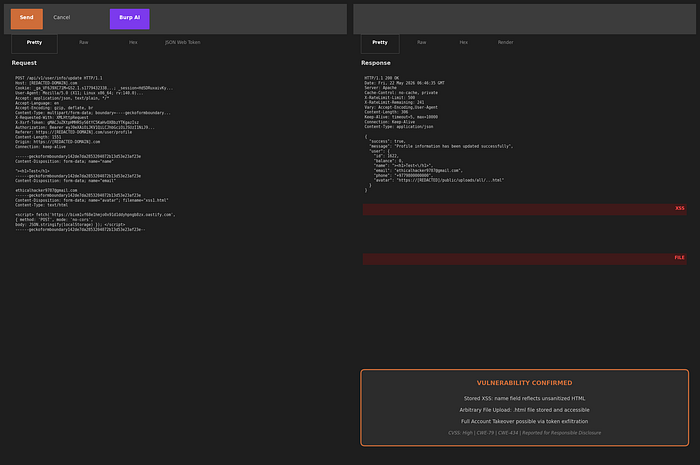Click the "id" line in response JSON
This screenshot has width=700, height=465.
pyautogui.click(x=386, y=156)
